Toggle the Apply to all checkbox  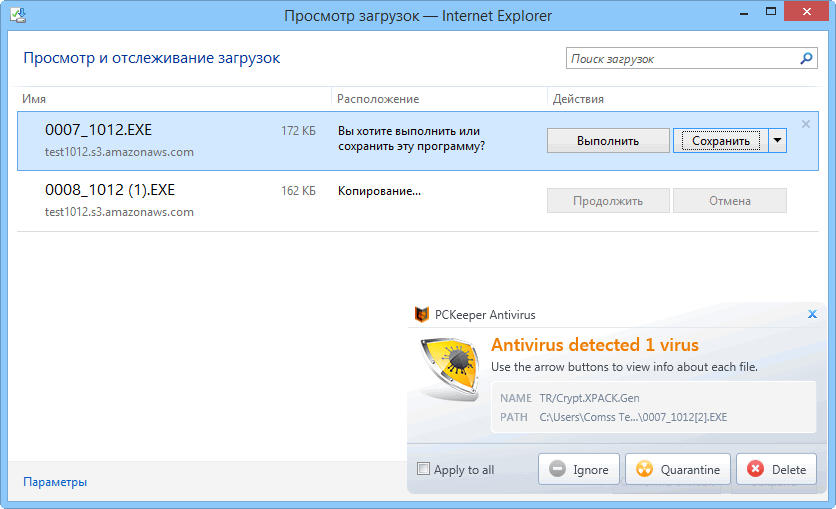pos(423,468)
